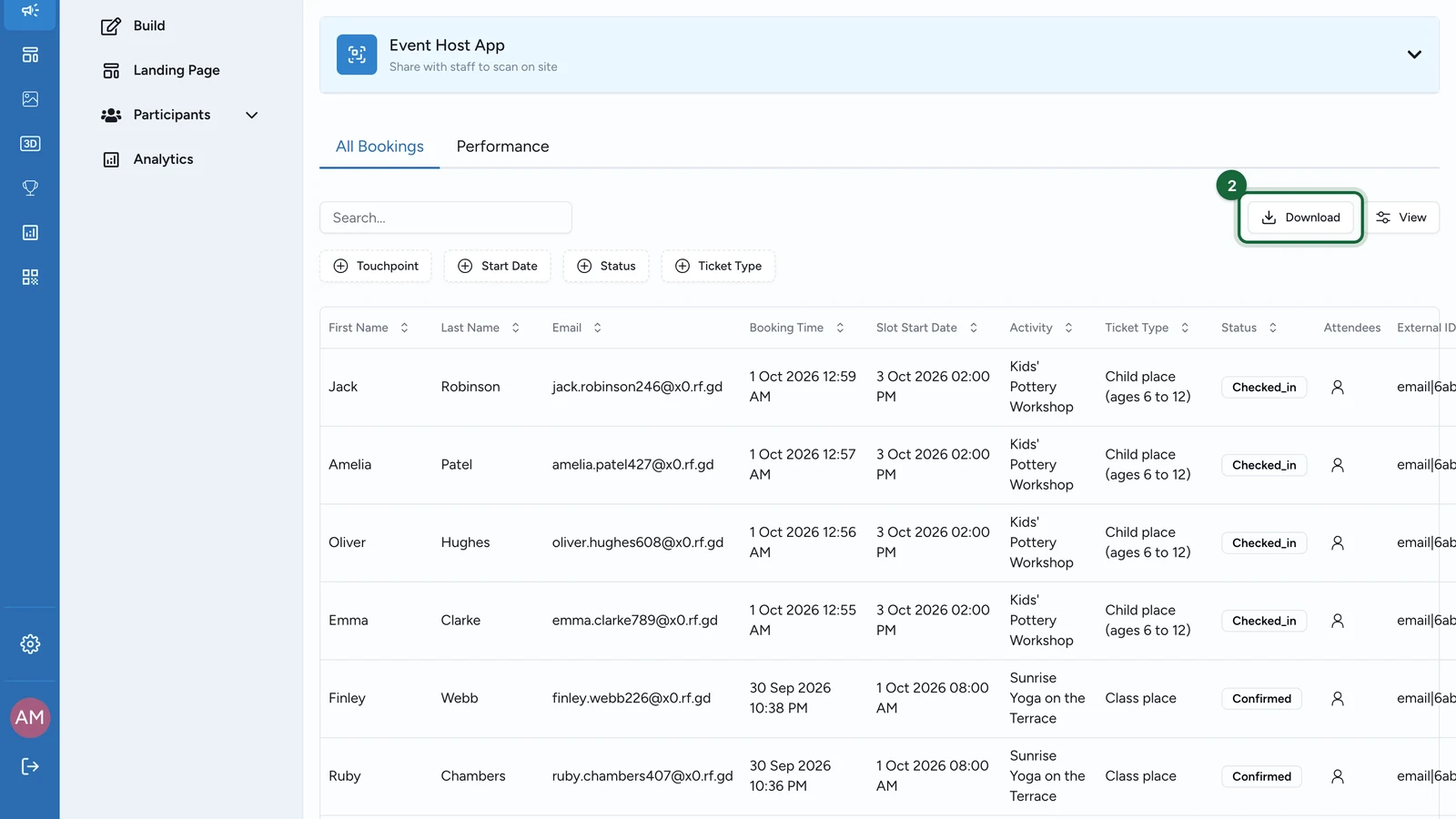Switch to the Performance tab

(x=502, y=147)
